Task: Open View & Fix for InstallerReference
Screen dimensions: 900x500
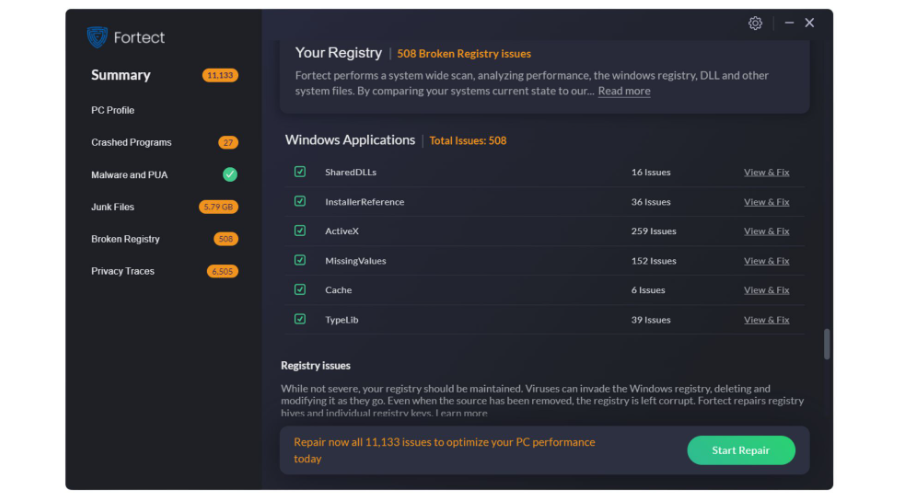Action: click(x=766, y=202)
